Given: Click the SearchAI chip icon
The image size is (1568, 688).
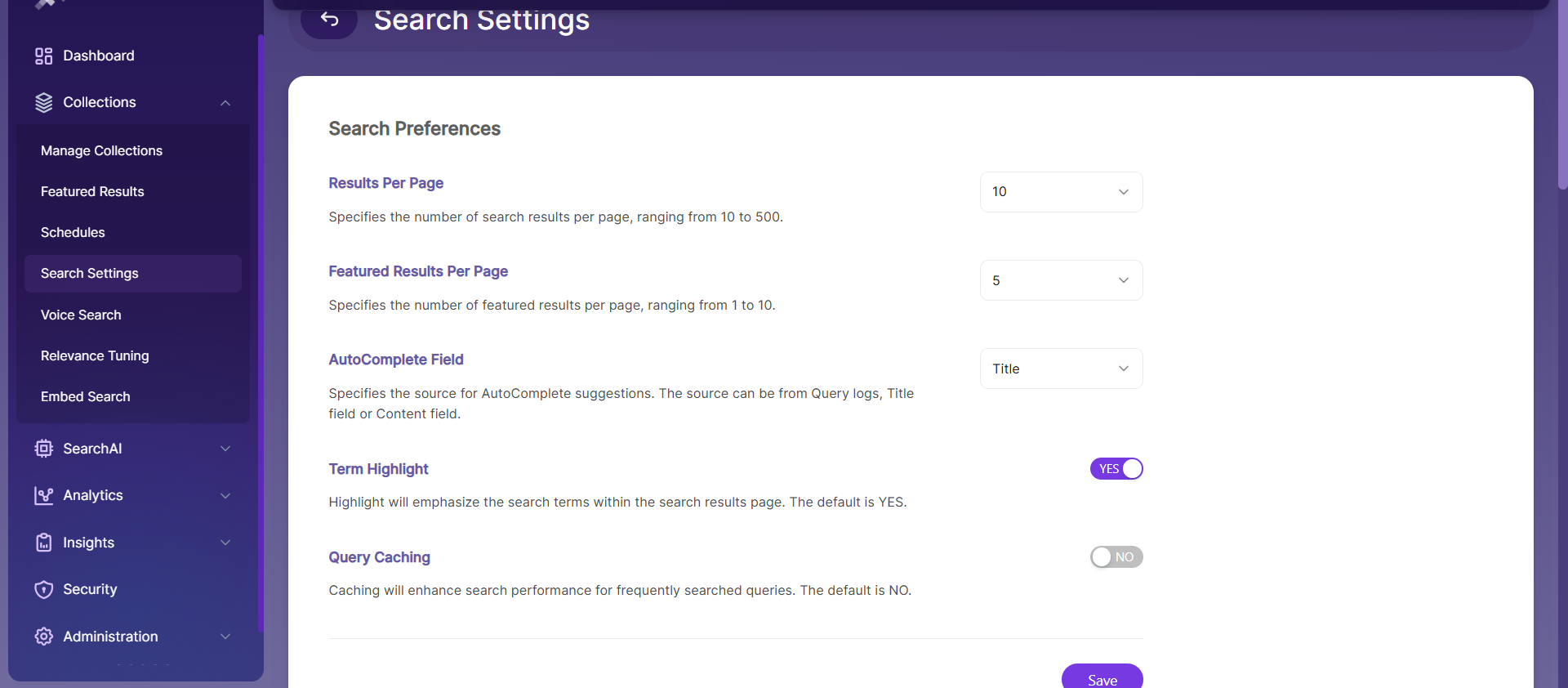Looking at the screenshot, I should point(43,449).
